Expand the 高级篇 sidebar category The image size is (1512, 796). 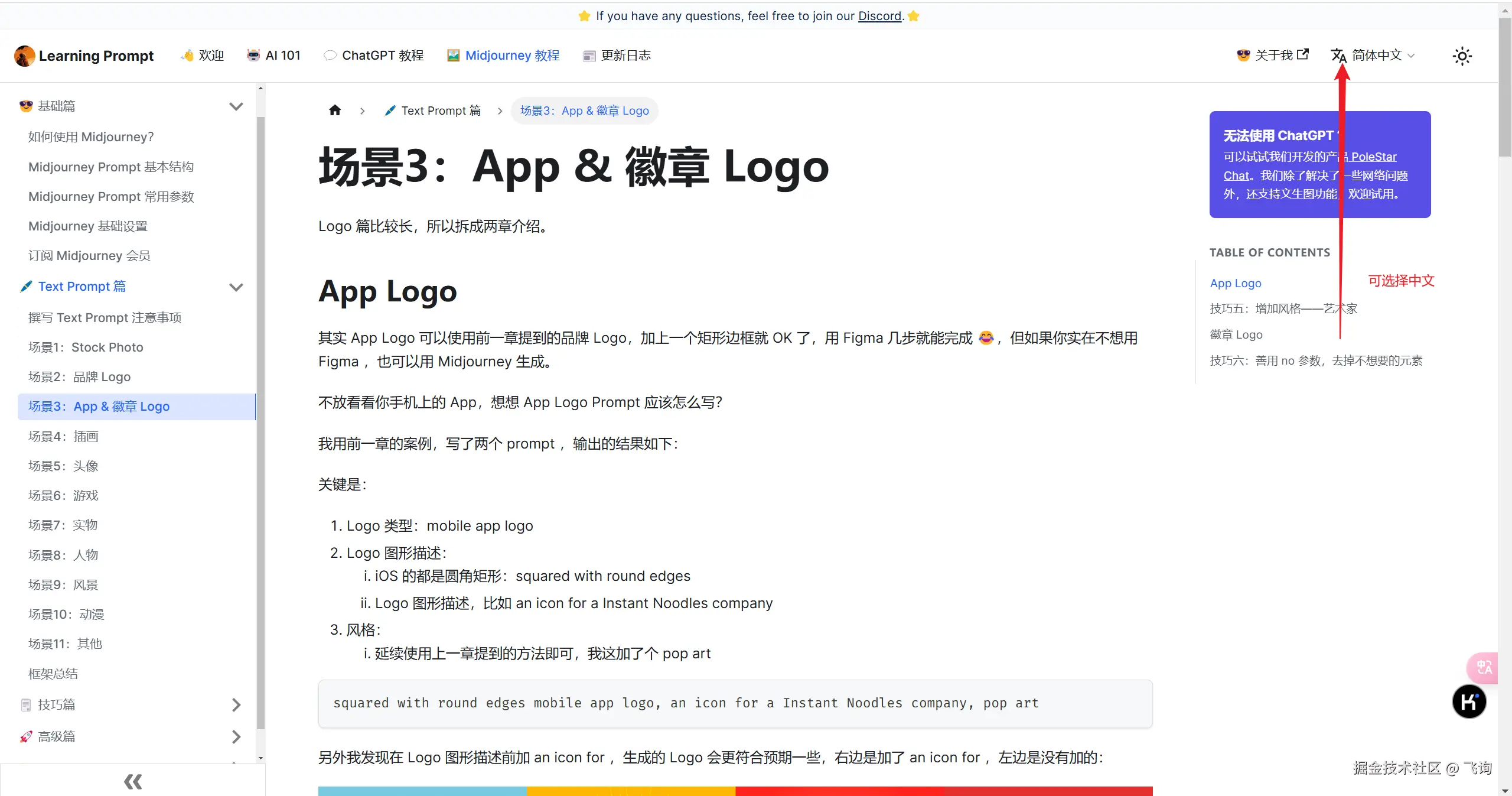pos(236,736)
